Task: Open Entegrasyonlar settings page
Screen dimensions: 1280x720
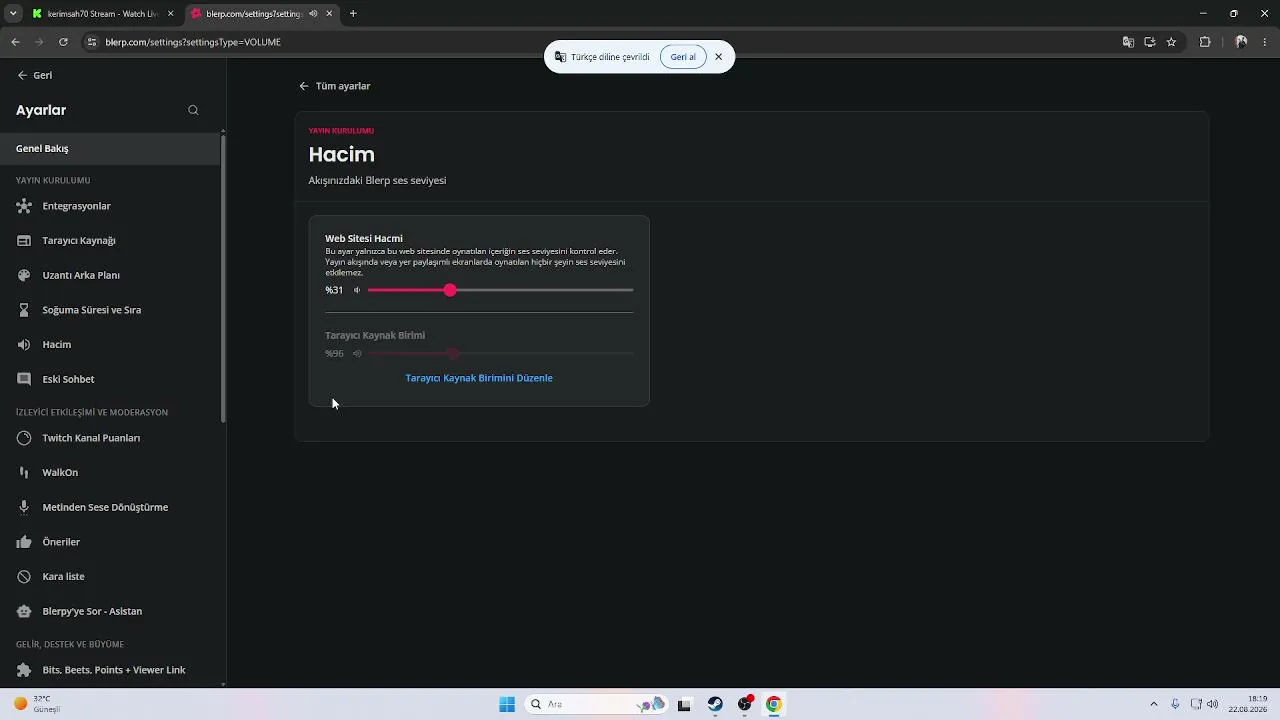Action: click(x=110, y=206)
